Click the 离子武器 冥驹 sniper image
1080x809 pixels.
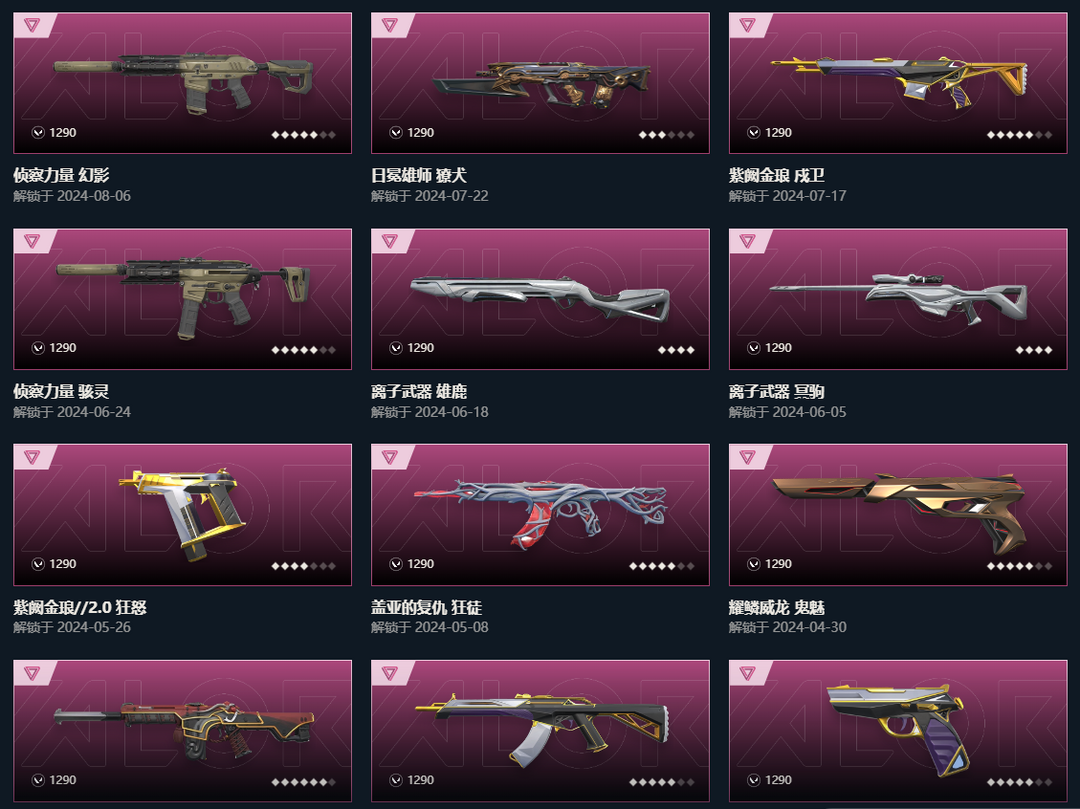pos(898,299)
